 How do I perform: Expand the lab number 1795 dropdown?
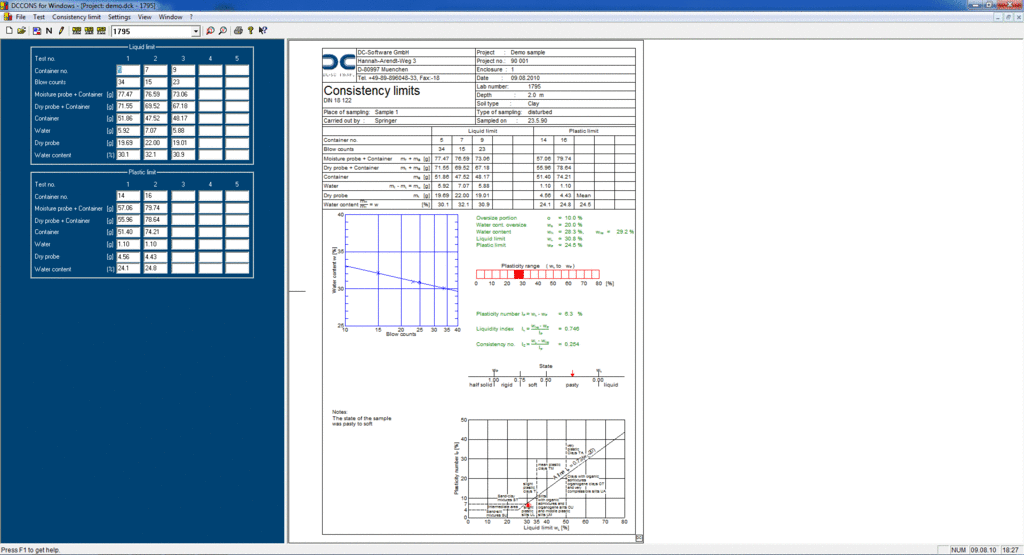click(195, 31)
